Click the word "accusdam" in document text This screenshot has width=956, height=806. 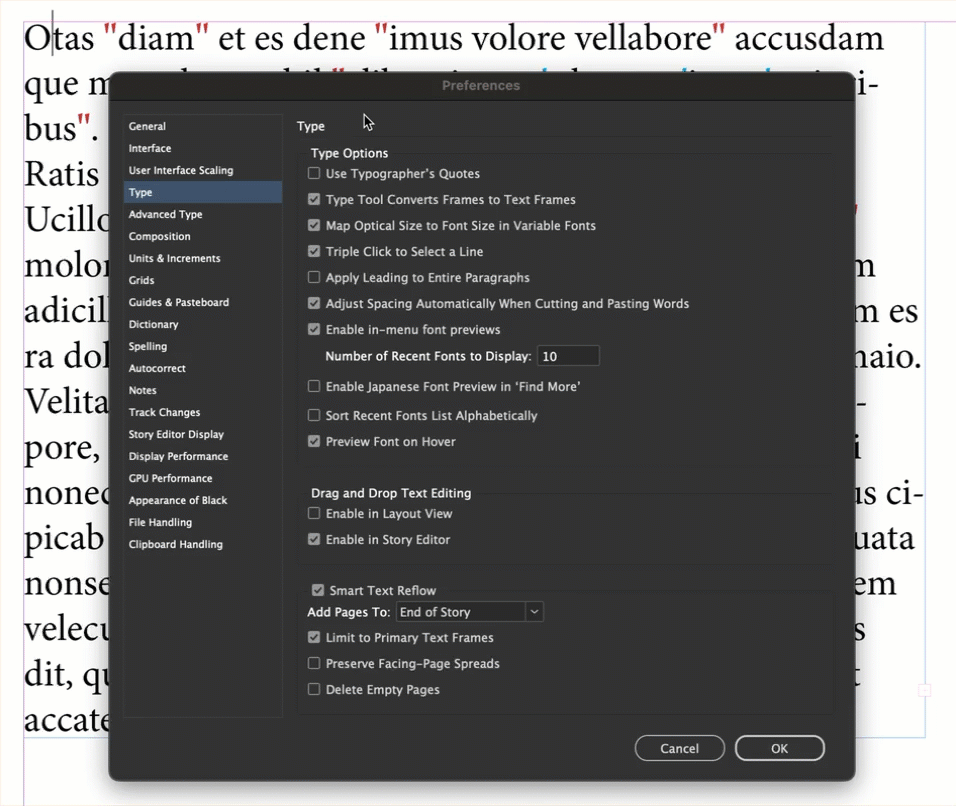pos(808,38)
